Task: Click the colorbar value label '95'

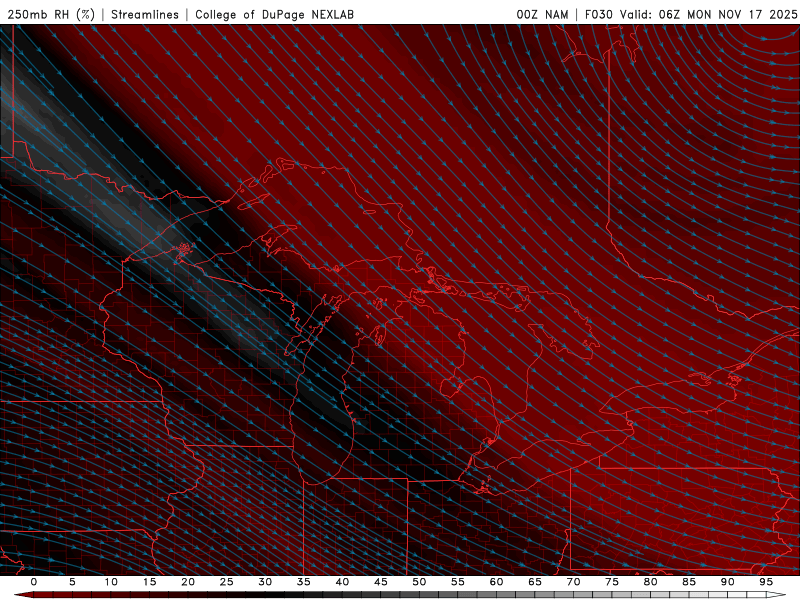Action: 766,582
